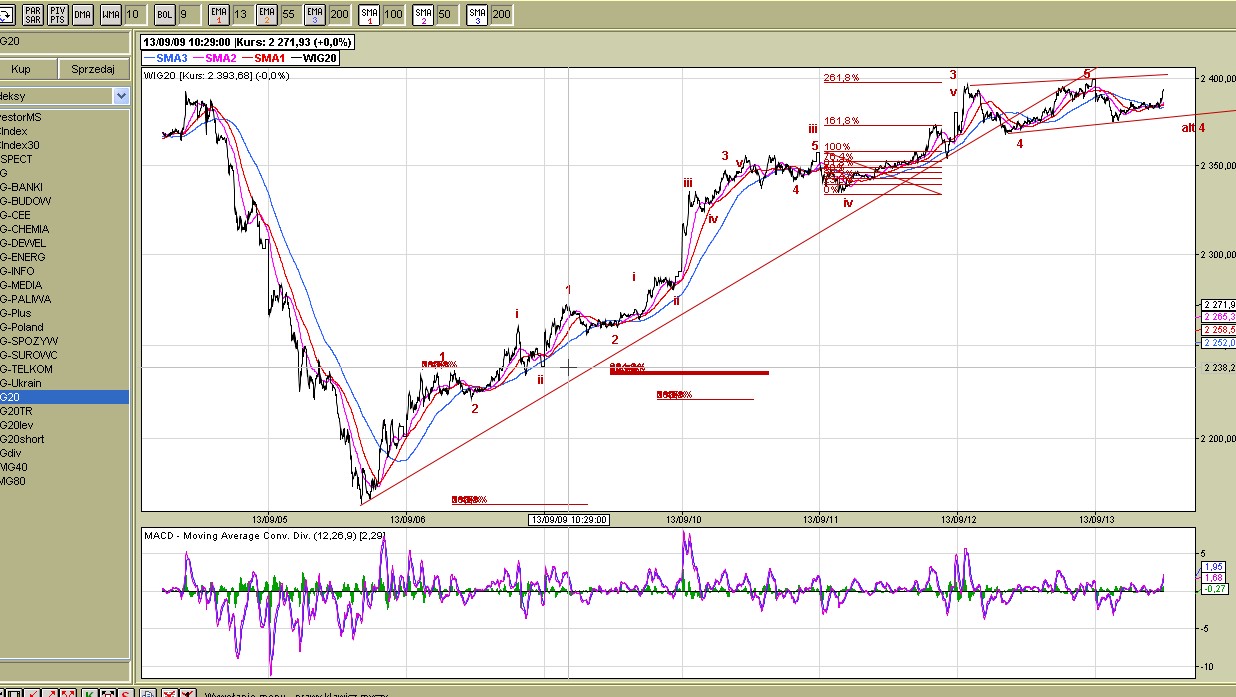1236x697 pixels.
Task: Edit the EMA 2 period field showing 55
Action: [x=289, y=14]
